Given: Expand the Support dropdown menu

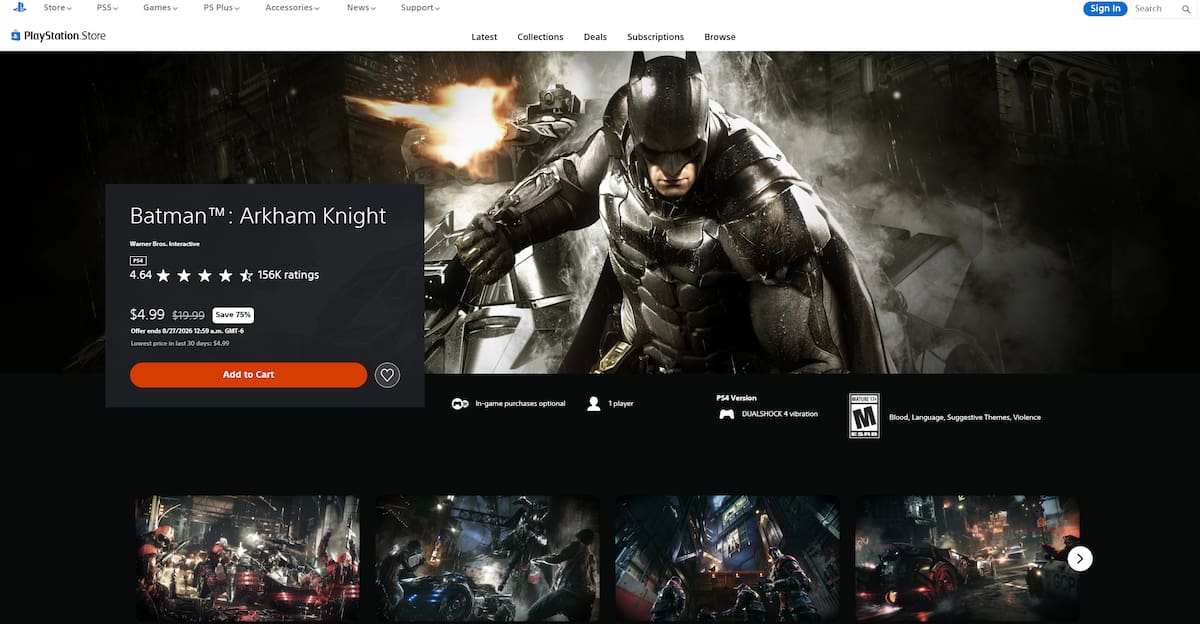Looking at the screenshot, I should pos(420,8).
